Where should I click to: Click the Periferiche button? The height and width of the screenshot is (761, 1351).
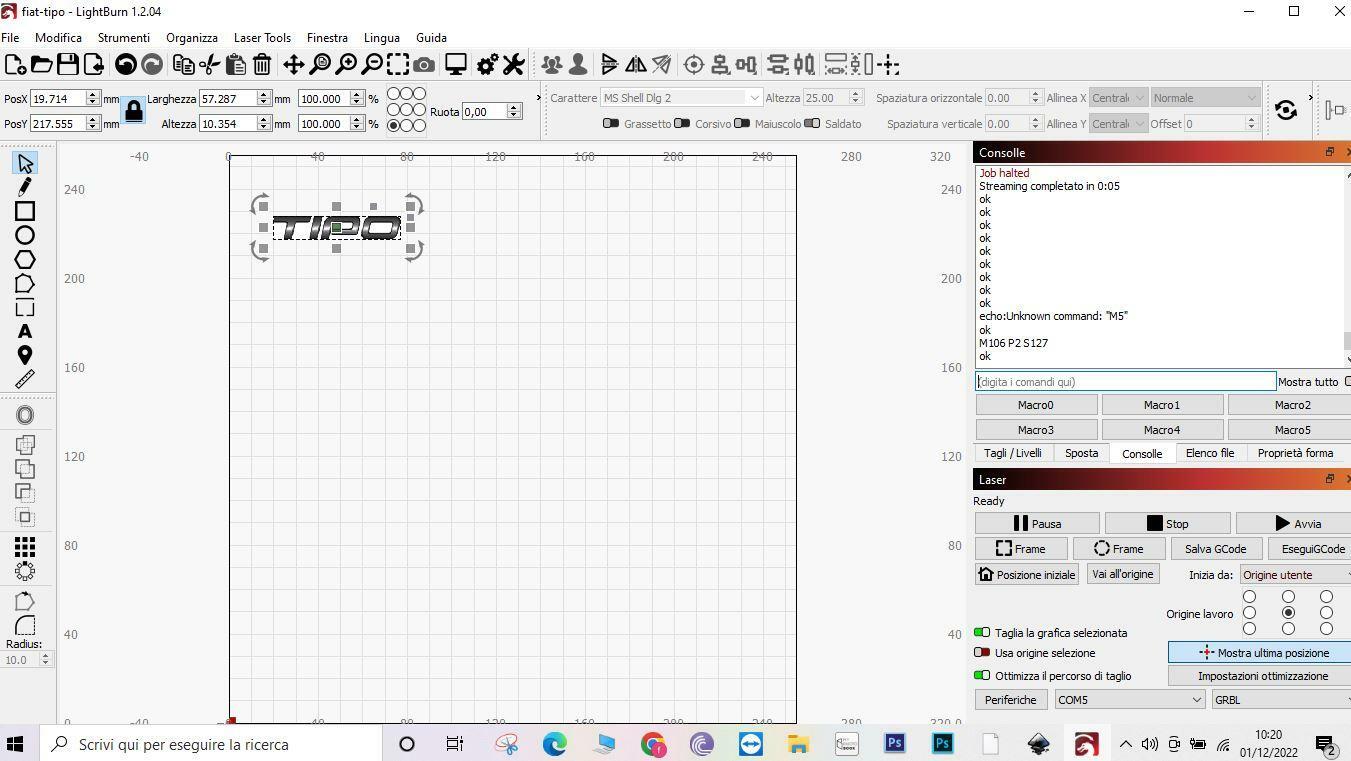(1010, 700)
